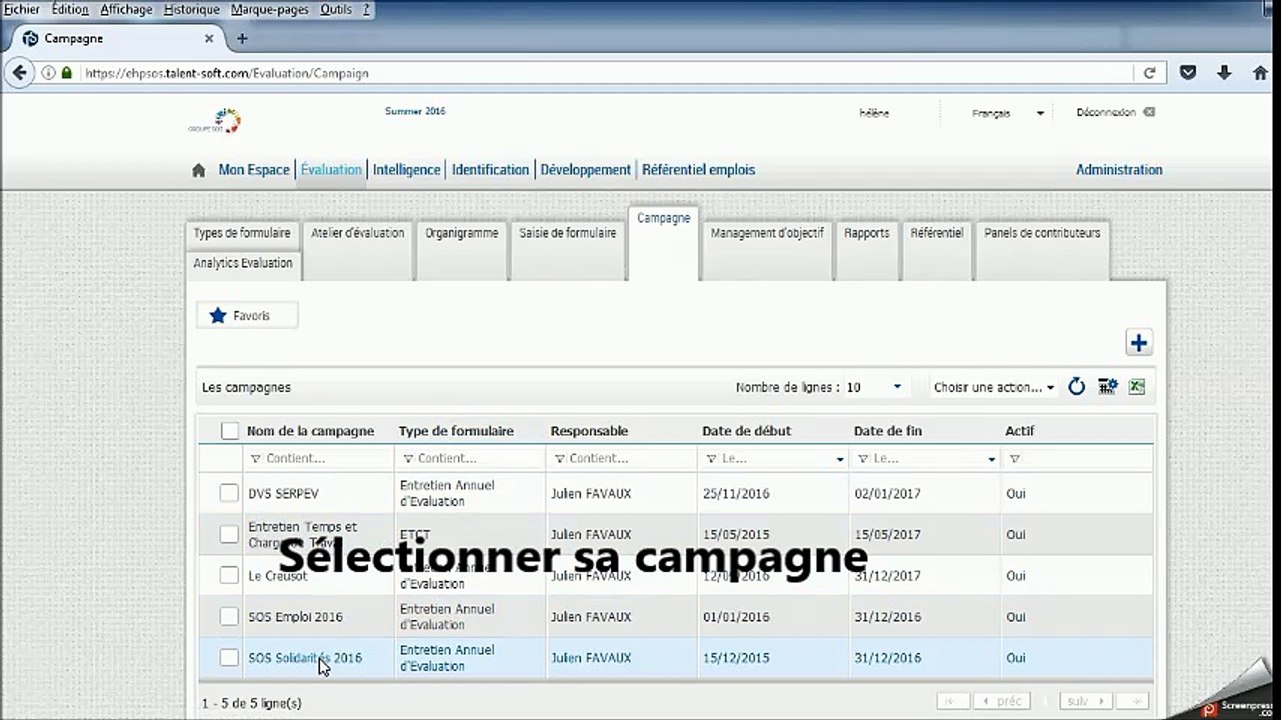Open the Date de fin filter dropdown arrow

click(x=992, y=460)
